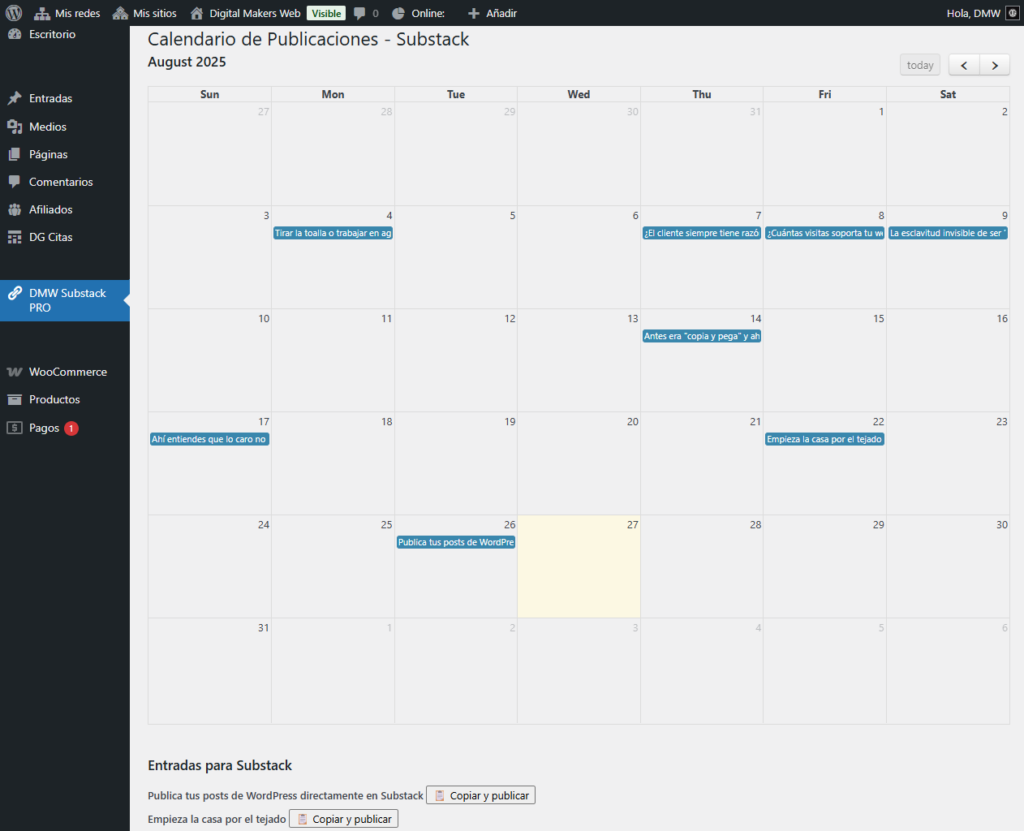
Task: Click Copiar y publicar for 'Publica tus posts'
Action: tap(481, 795)
